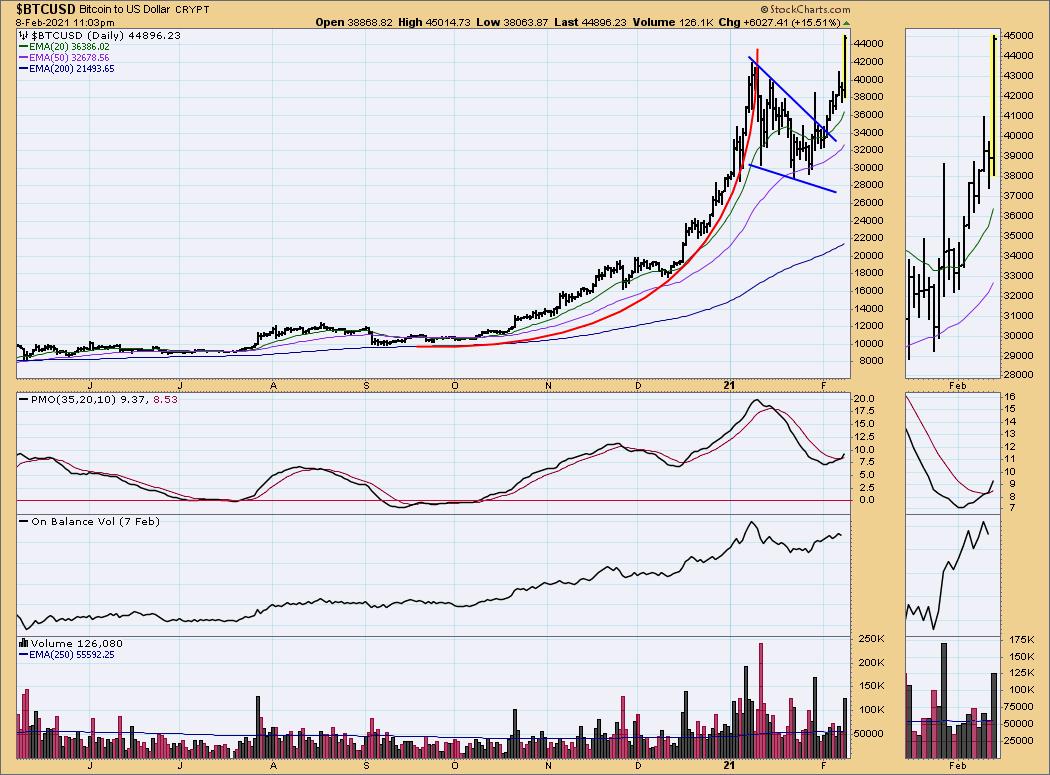1050x775 pixels.
Task: Click Feb label below the zoomed volume panel
Action: [x=958, y=765]
